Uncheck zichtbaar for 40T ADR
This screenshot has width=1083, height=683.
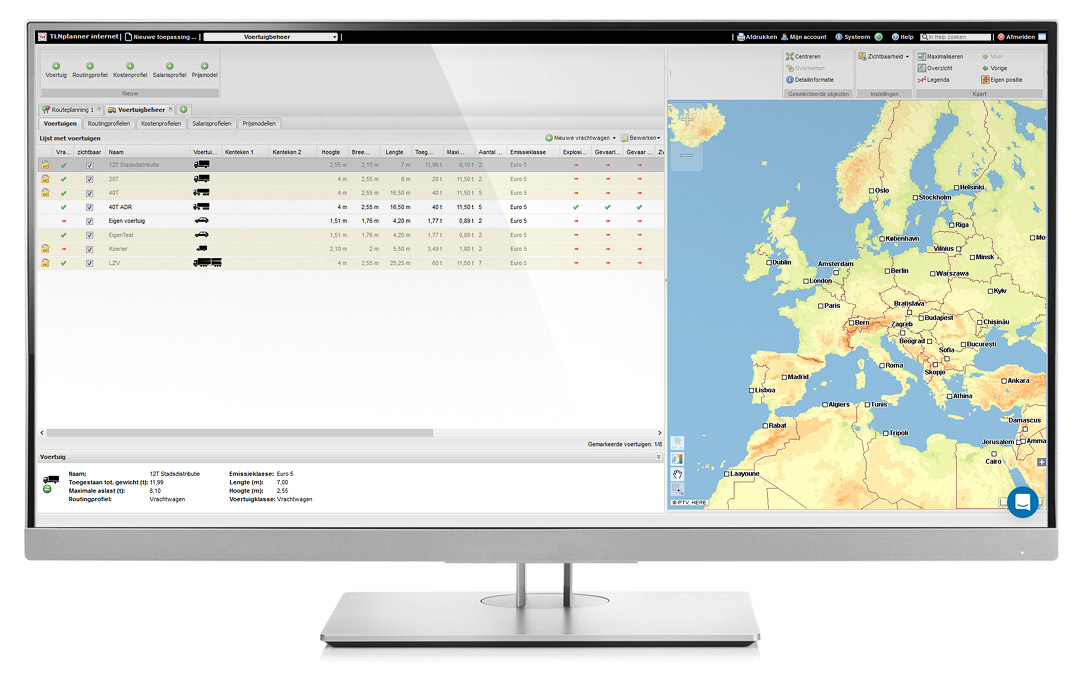tap(89, 207)
